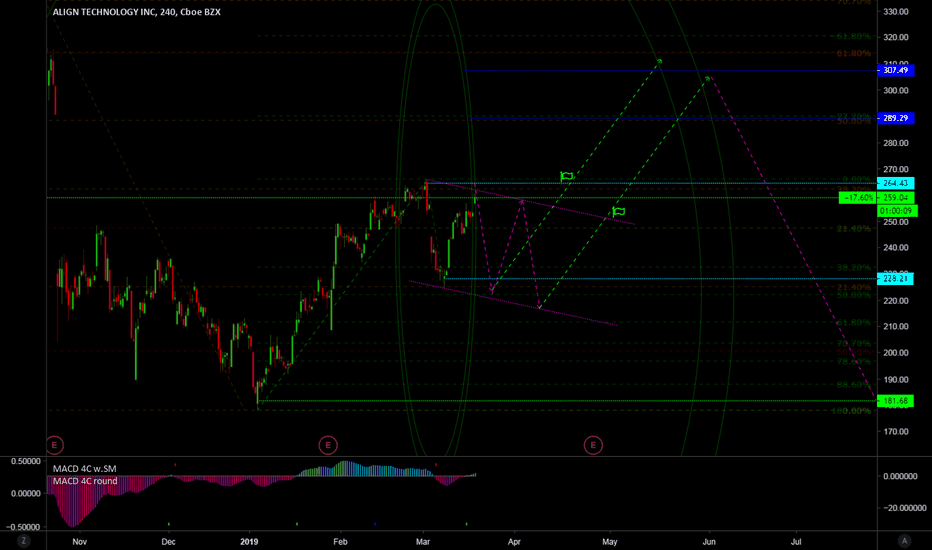The width and height of the screenshot is (932, 550).
Task: Select the green flag on upper dashed arrow
Action: (567, 176)
